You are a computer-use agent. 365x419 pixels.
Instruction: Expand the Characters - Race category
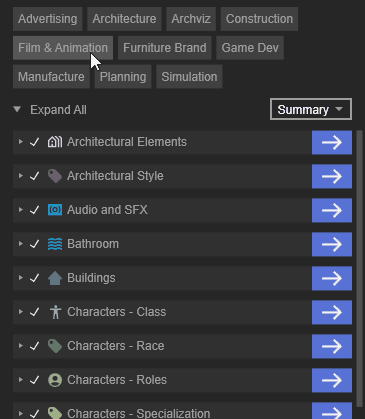point(21,346)
